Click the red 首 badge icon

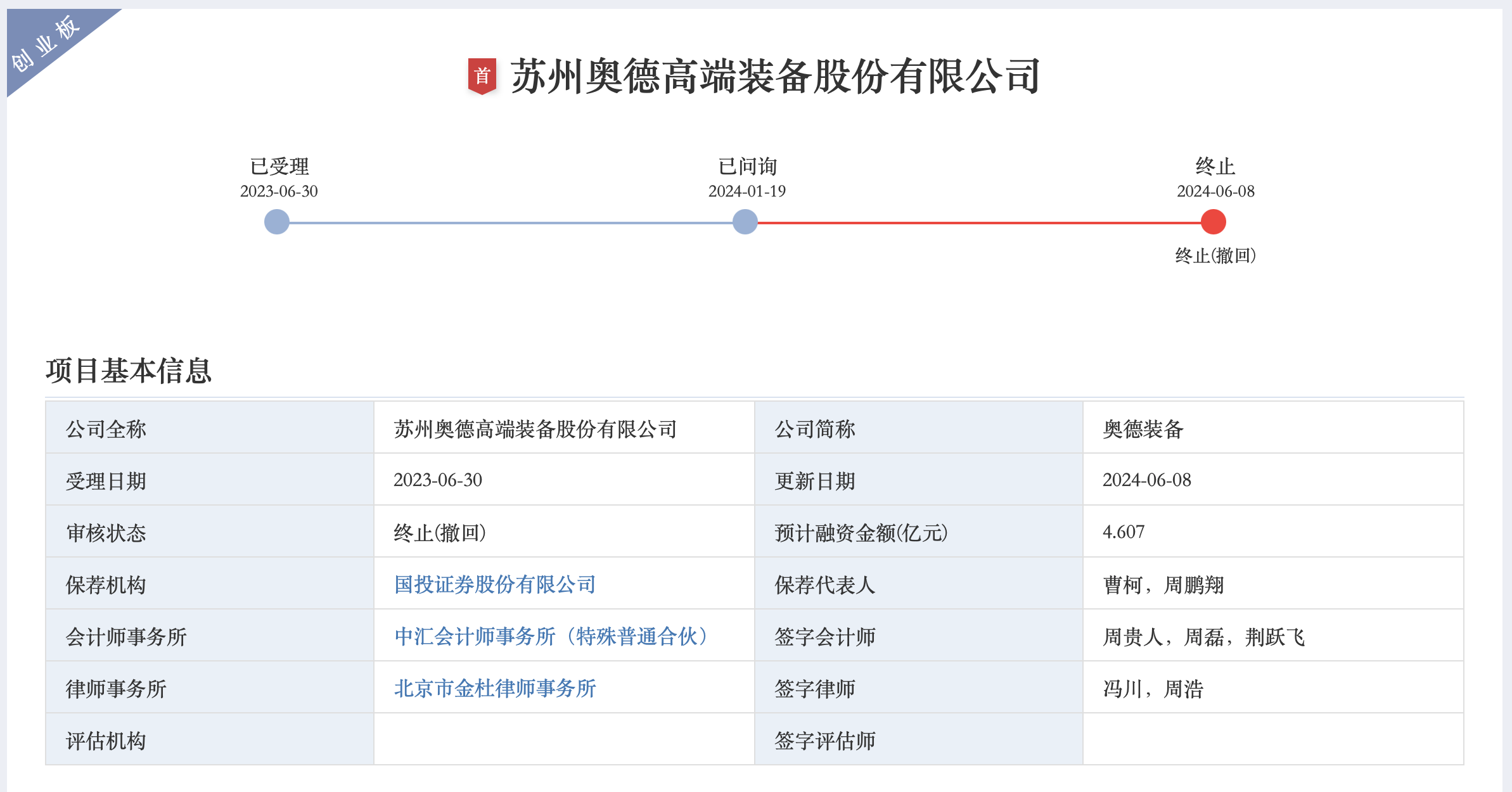point(482,76)
